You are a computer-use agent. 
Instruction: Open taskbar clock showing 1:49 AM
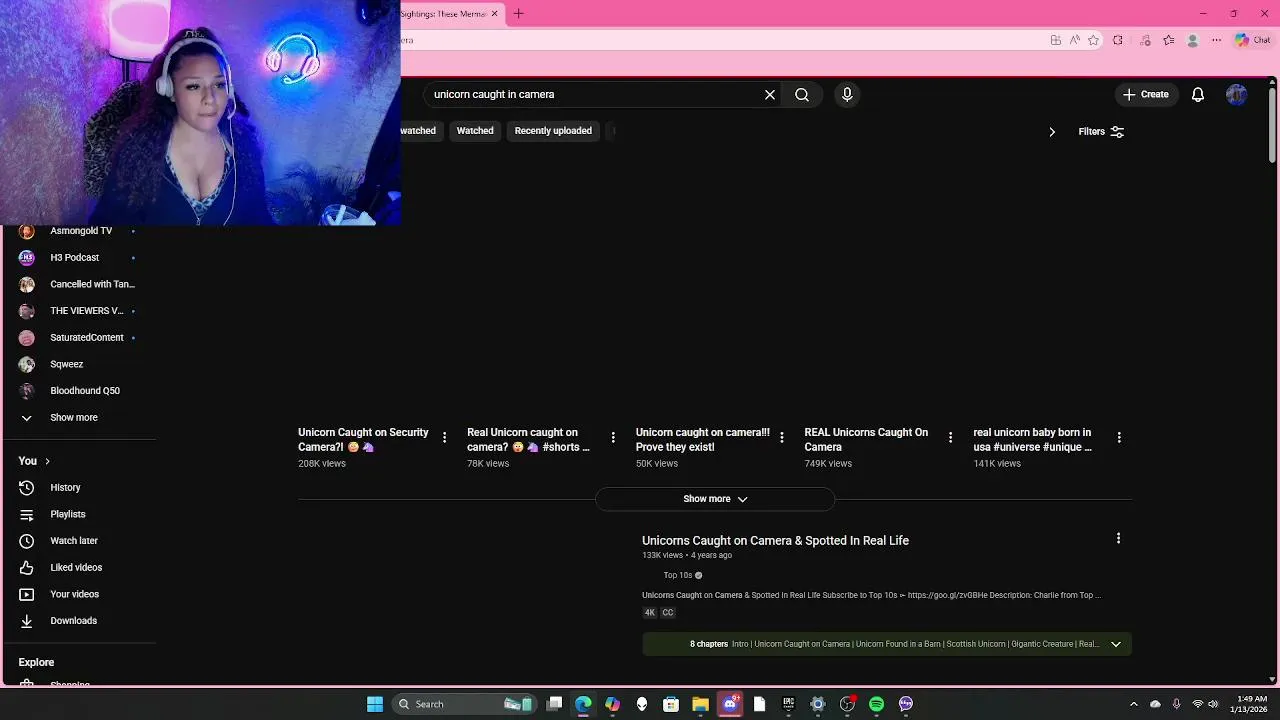pyautogui.click(x=1251, y=704)
